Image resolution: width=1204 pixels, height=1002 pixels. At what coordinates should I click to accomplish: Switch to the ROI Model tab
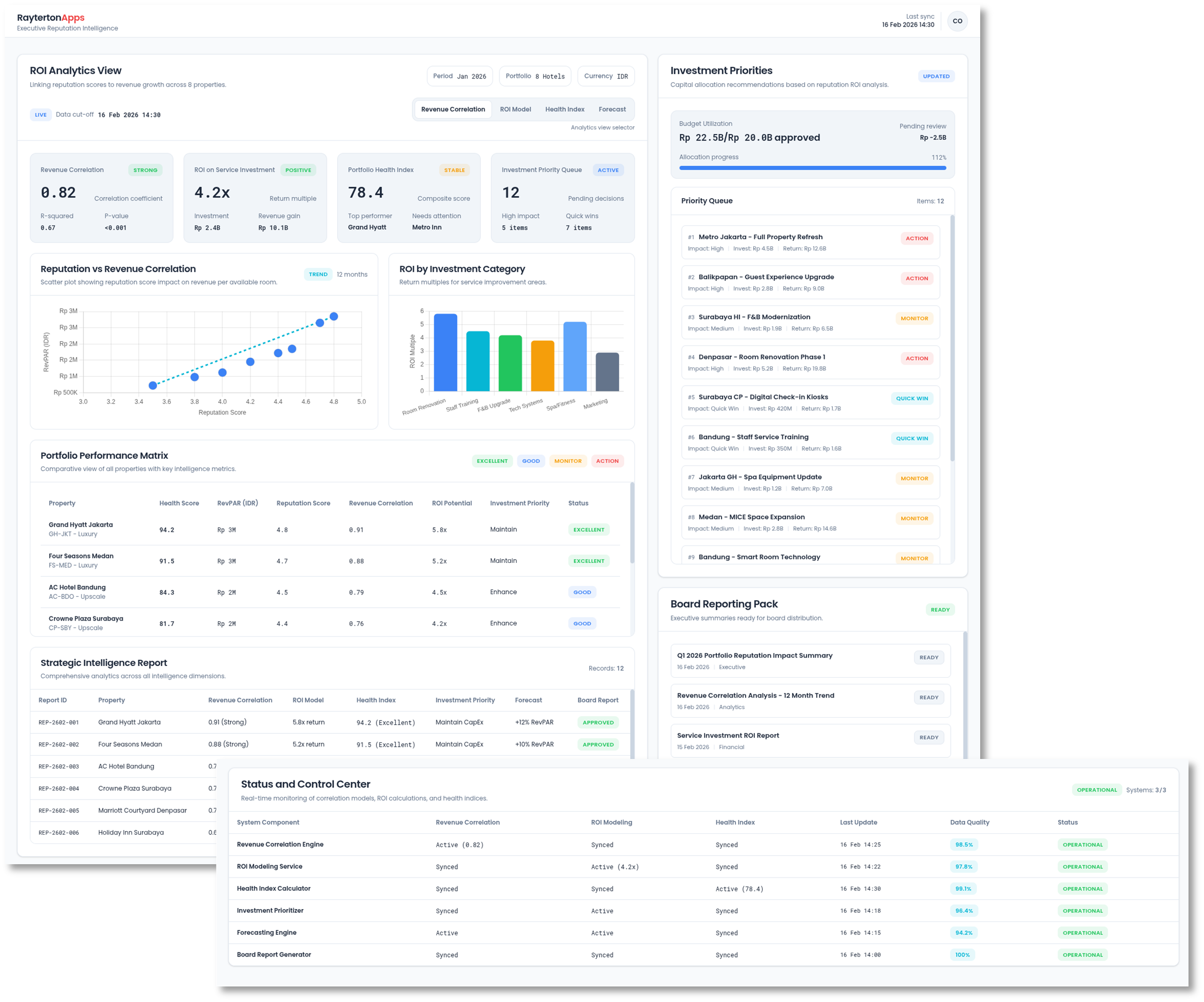pos(515,109)
